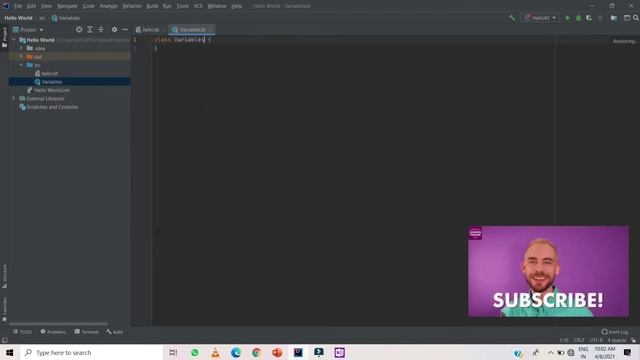Screen dimensions: 640x360
Task: Open the Project tool window side tab
Action: tap(4, 37)
